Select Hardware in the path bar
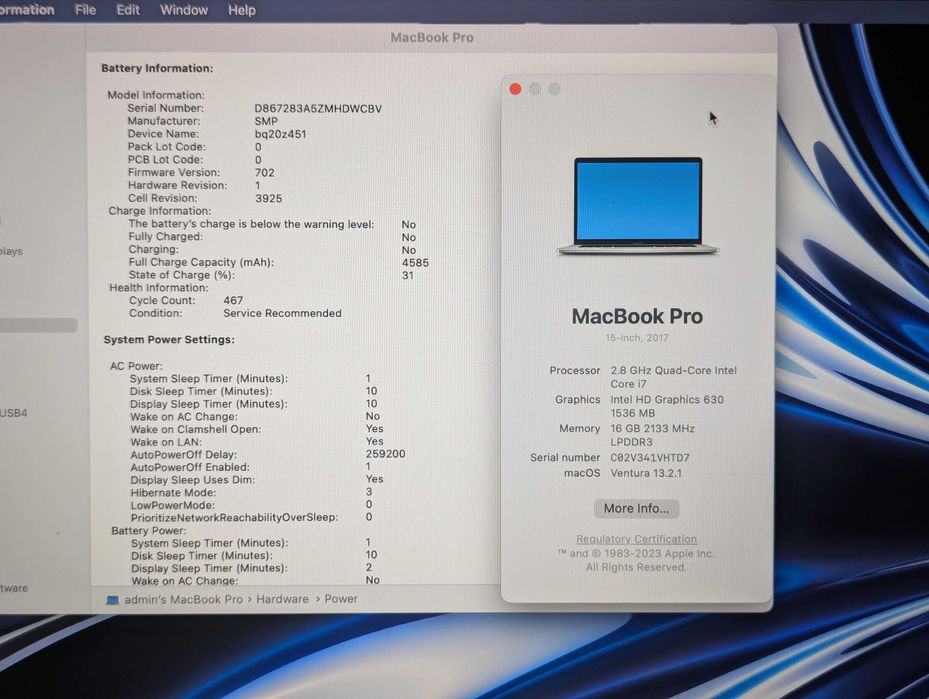This screenshot has height=699, width=929. click(x=283, y=599)
